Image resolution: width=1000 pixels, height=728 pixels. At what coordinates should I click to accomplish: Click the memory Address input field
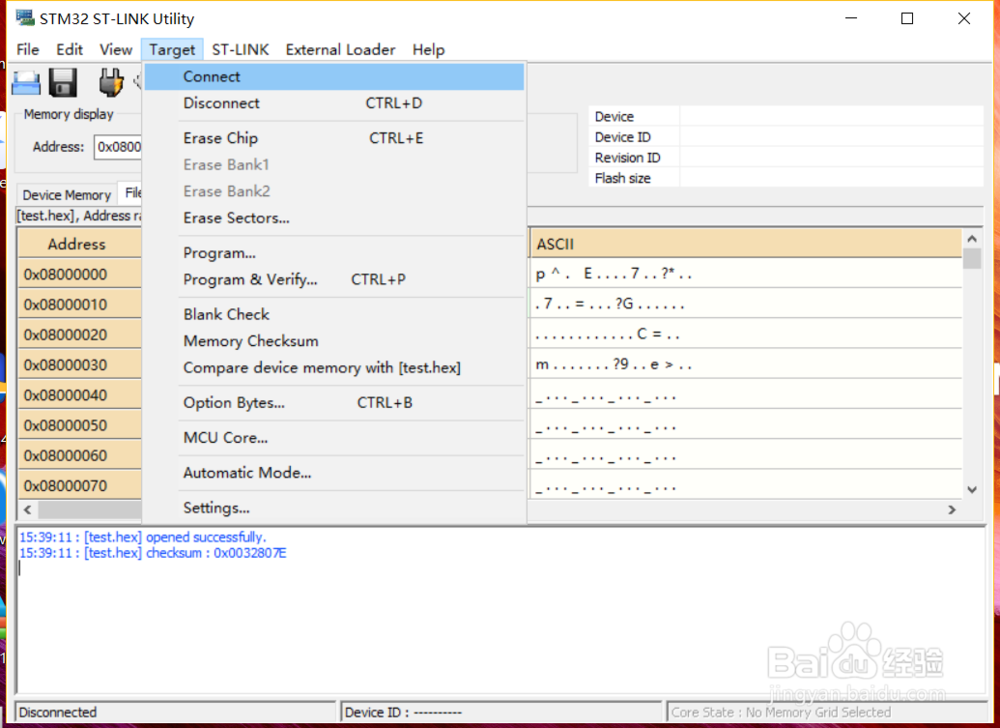tap(118, 147)
